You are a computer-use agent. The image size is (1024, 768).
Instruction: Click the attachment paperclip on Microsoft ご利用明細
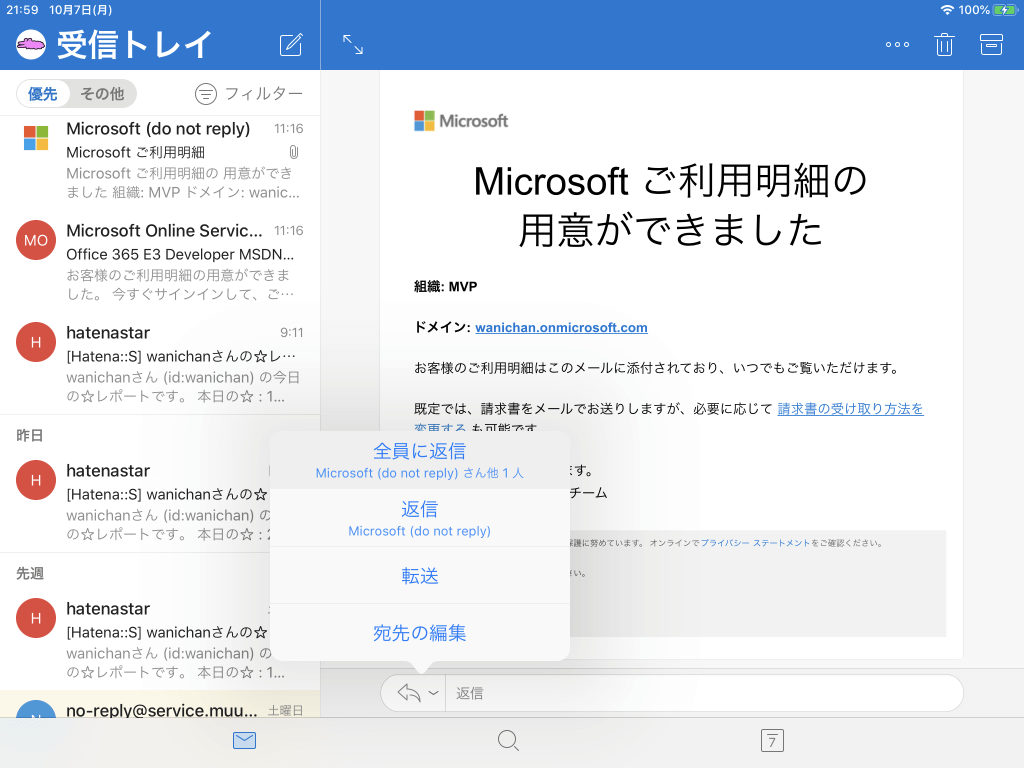tap(294, 152)
